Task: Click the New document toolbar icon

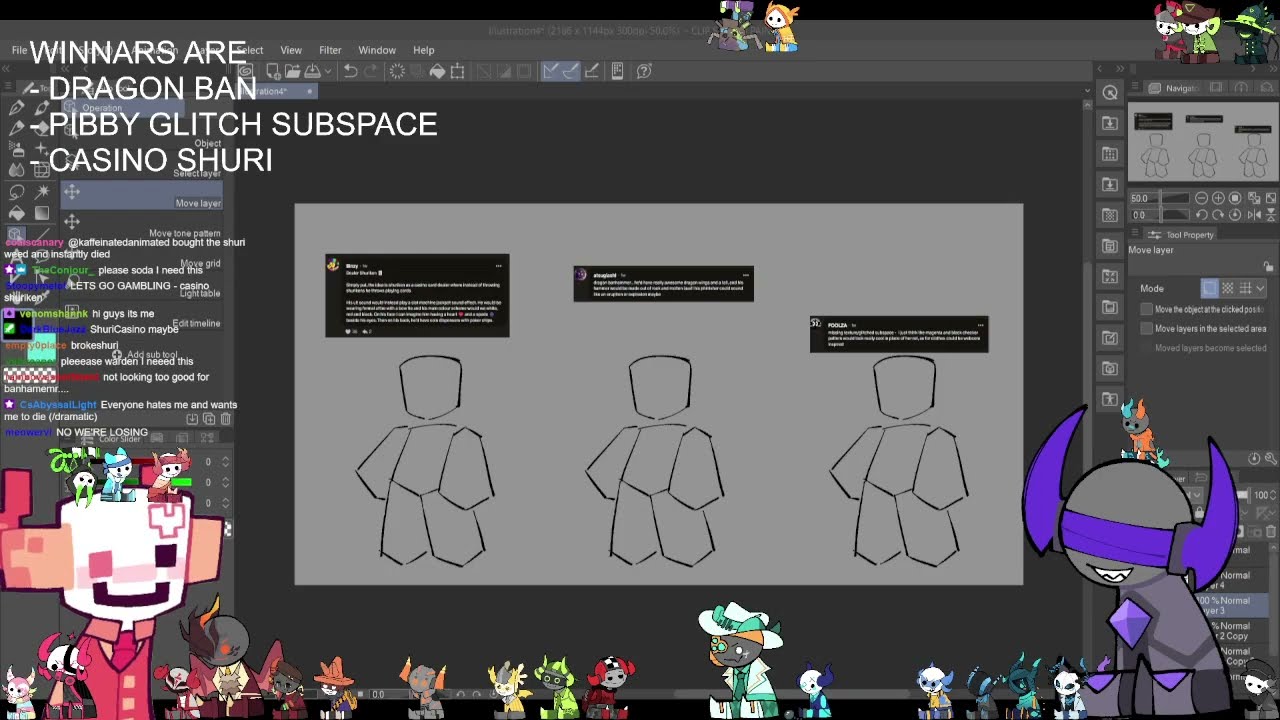Action: click(x=273, y=71)
